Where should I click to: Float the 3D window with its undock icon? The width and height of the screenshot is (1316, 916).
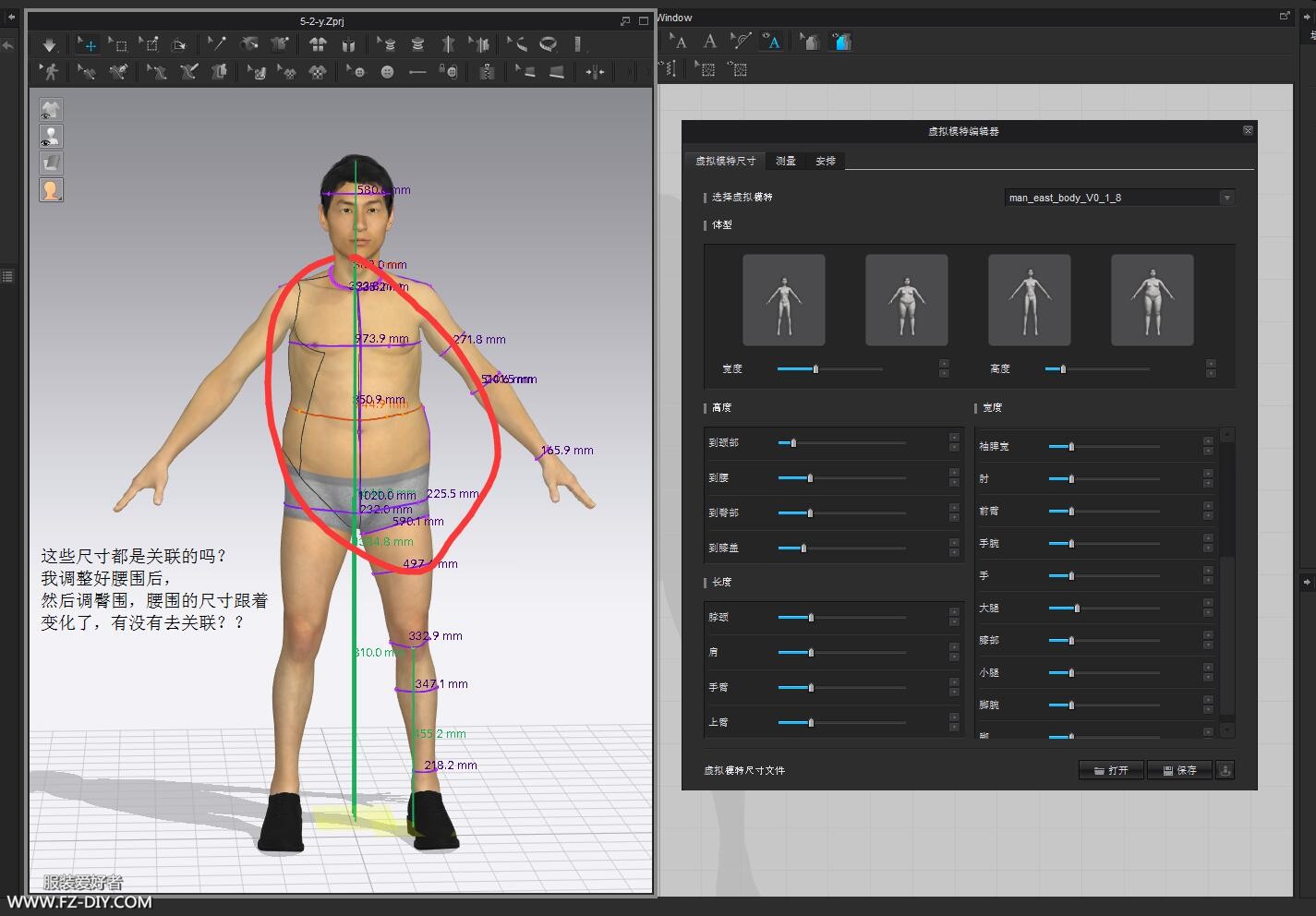[626, 20]
